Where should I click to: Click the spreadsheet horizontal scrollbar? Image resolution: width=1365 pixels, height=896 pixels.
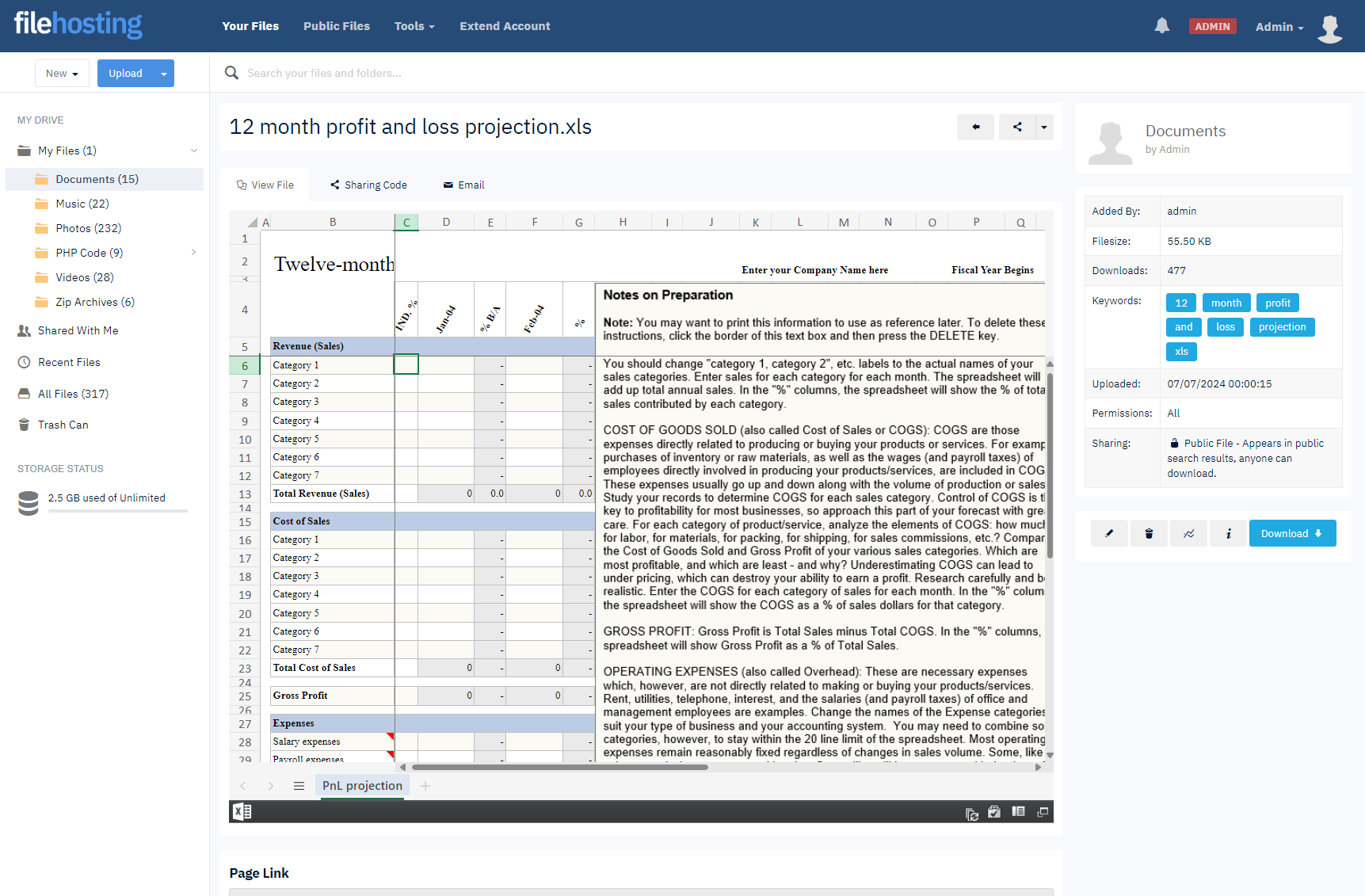point(559,767)
